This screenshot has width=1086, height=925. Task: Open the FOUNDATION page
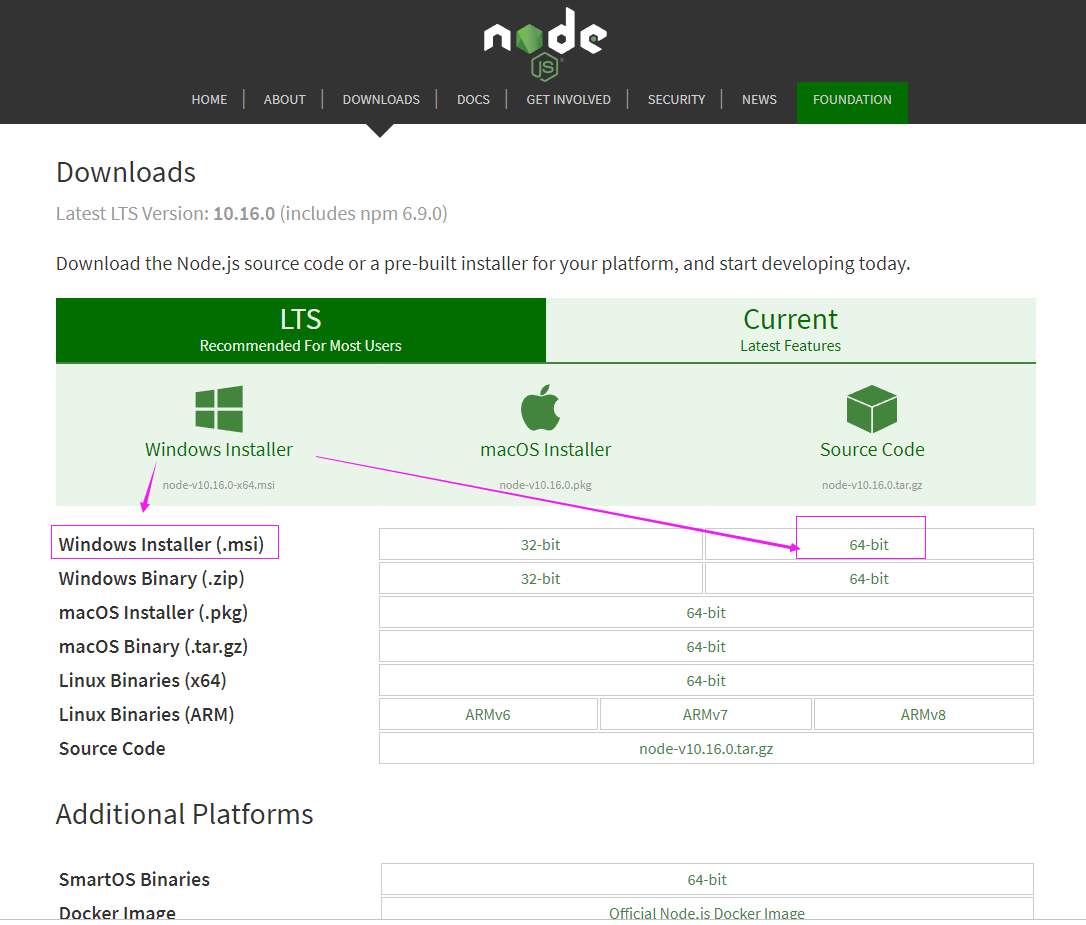[852, 99]
